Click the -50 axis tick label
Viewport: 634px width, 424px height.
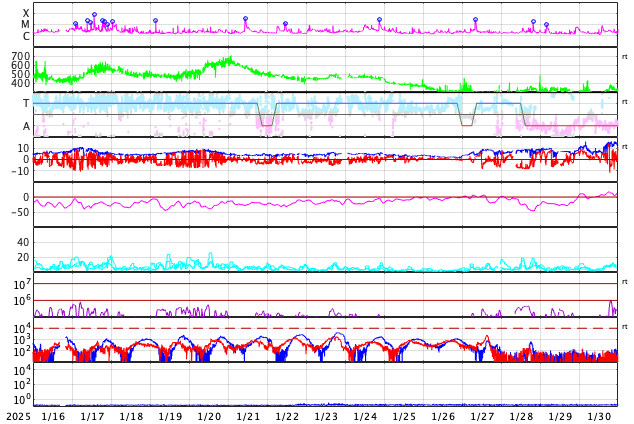(17, 212)
